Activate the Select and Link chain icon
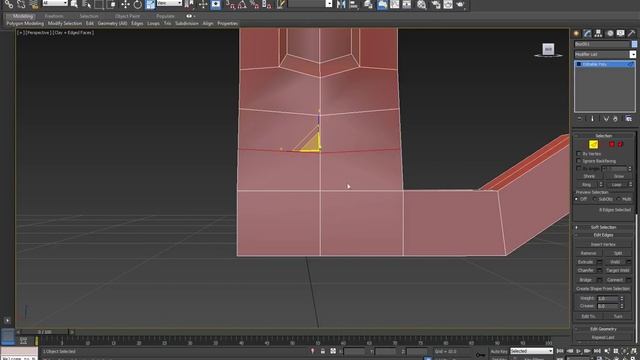 [x=9, y=4]
